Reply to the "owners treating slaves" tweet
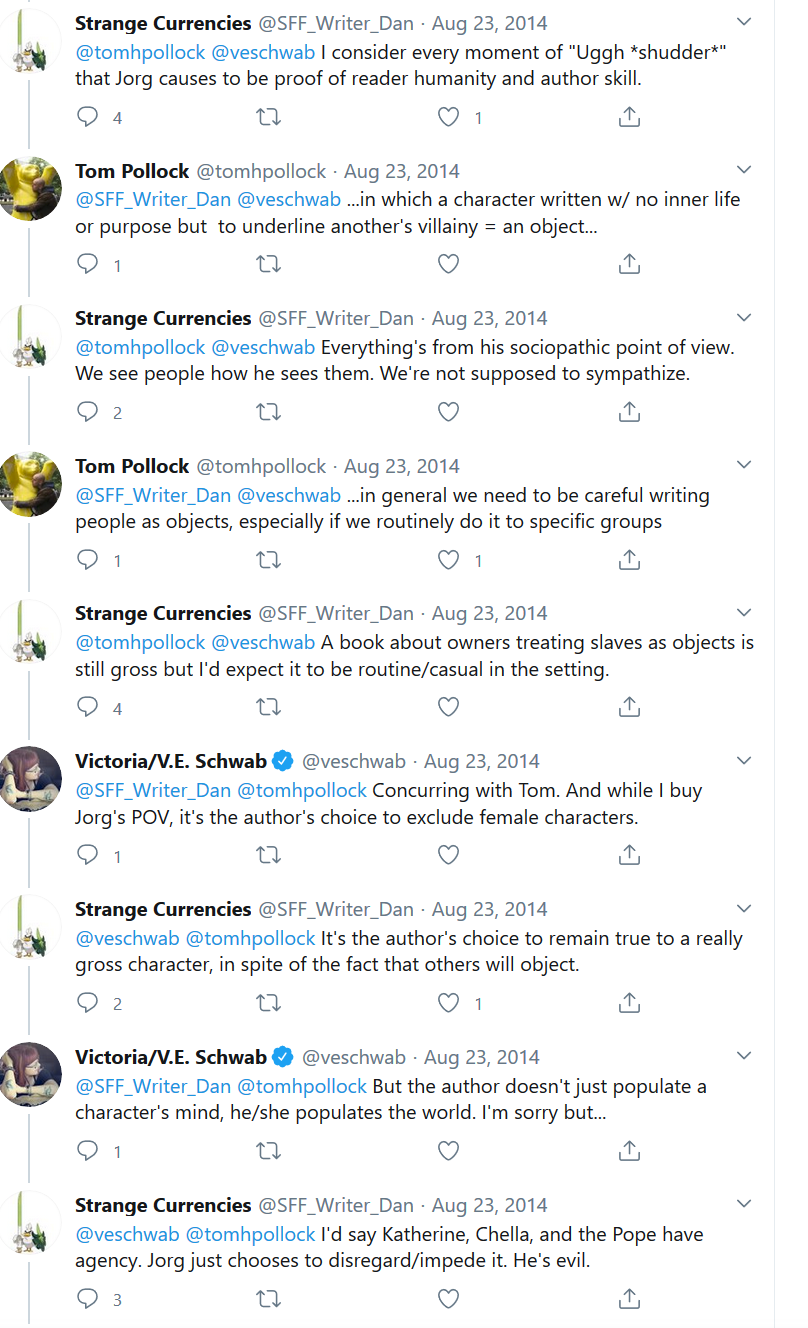Screen dimensions: 808x1328 (88, 707)
